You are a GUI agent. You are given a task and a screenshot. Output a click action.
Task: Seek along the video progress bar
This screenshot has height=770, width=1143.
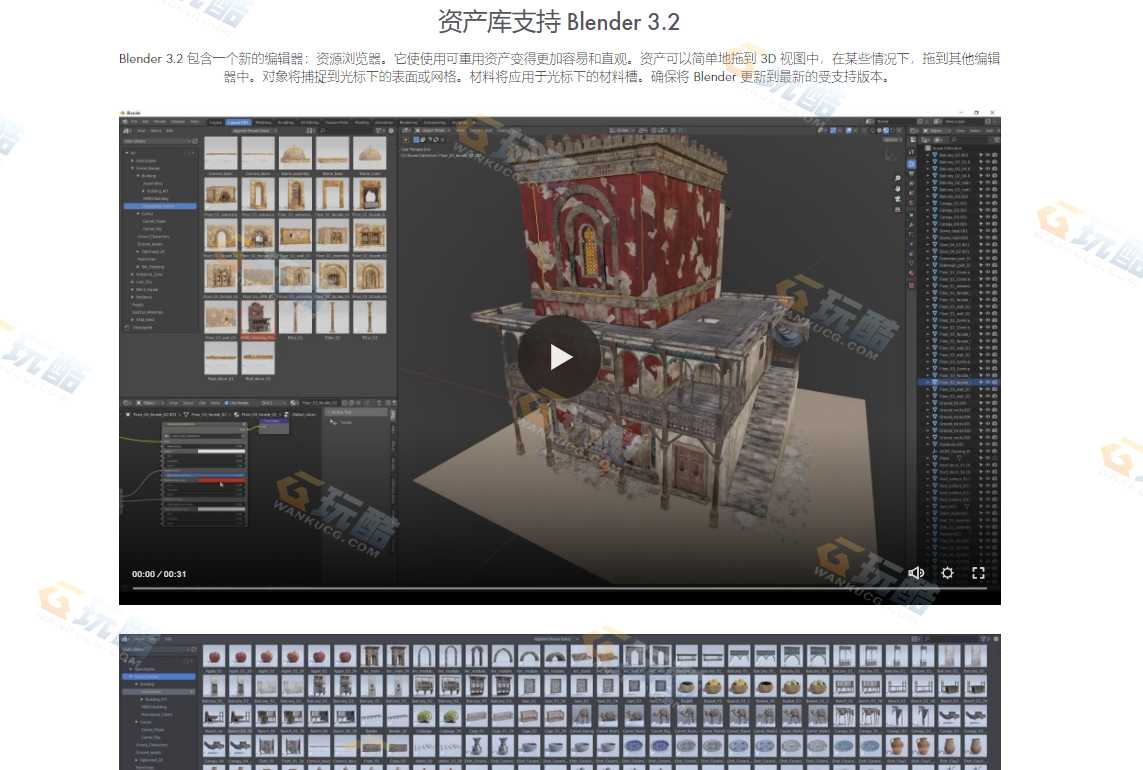click(x=559, y=588)
